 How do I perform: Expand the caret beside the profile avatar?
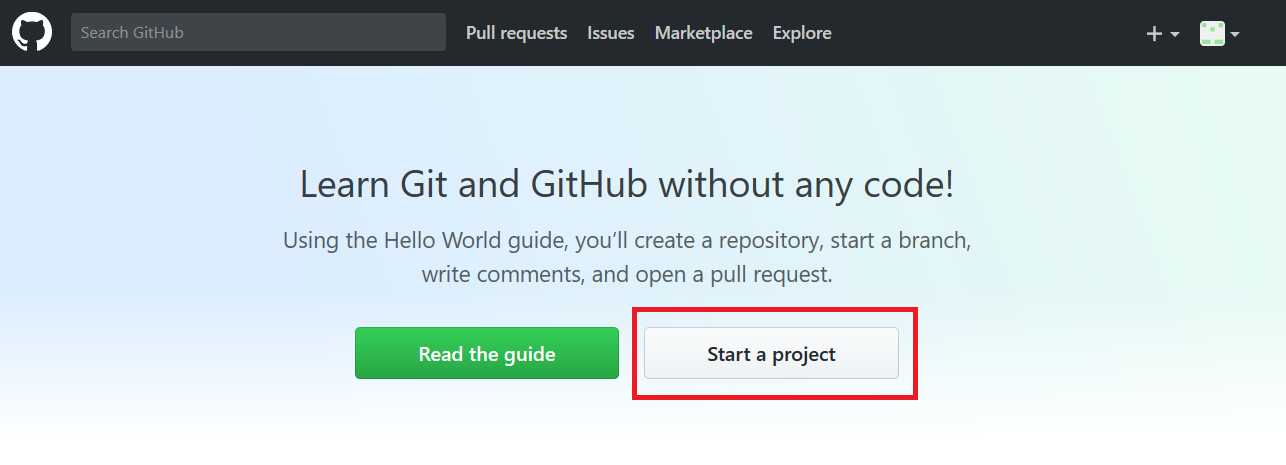tap(1235, 34)
